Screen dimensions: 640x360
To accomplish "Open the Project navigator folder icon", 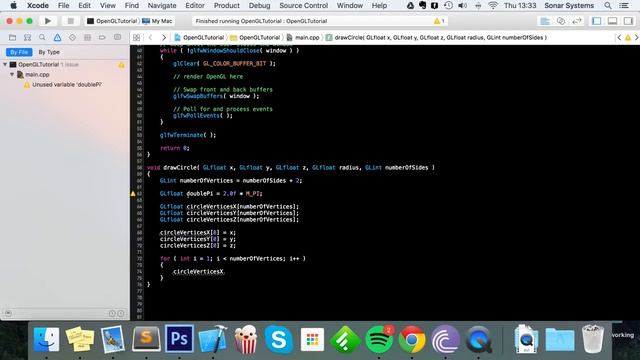I will pos(12,38).
